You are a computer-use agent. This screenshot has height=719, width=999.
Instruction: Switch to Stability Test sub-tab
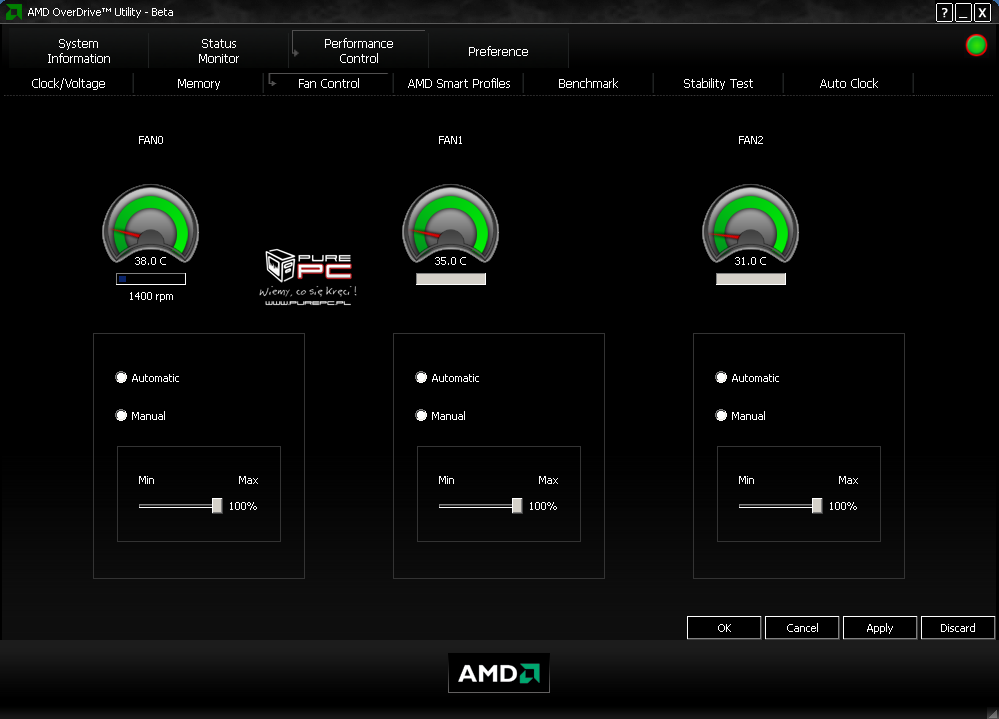coord(718,83)
